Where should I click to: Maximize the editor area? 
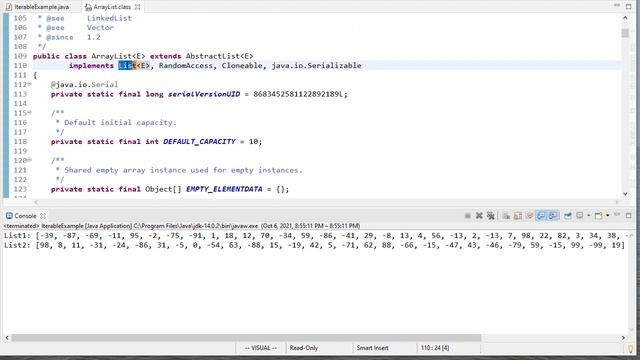point(629,7)
